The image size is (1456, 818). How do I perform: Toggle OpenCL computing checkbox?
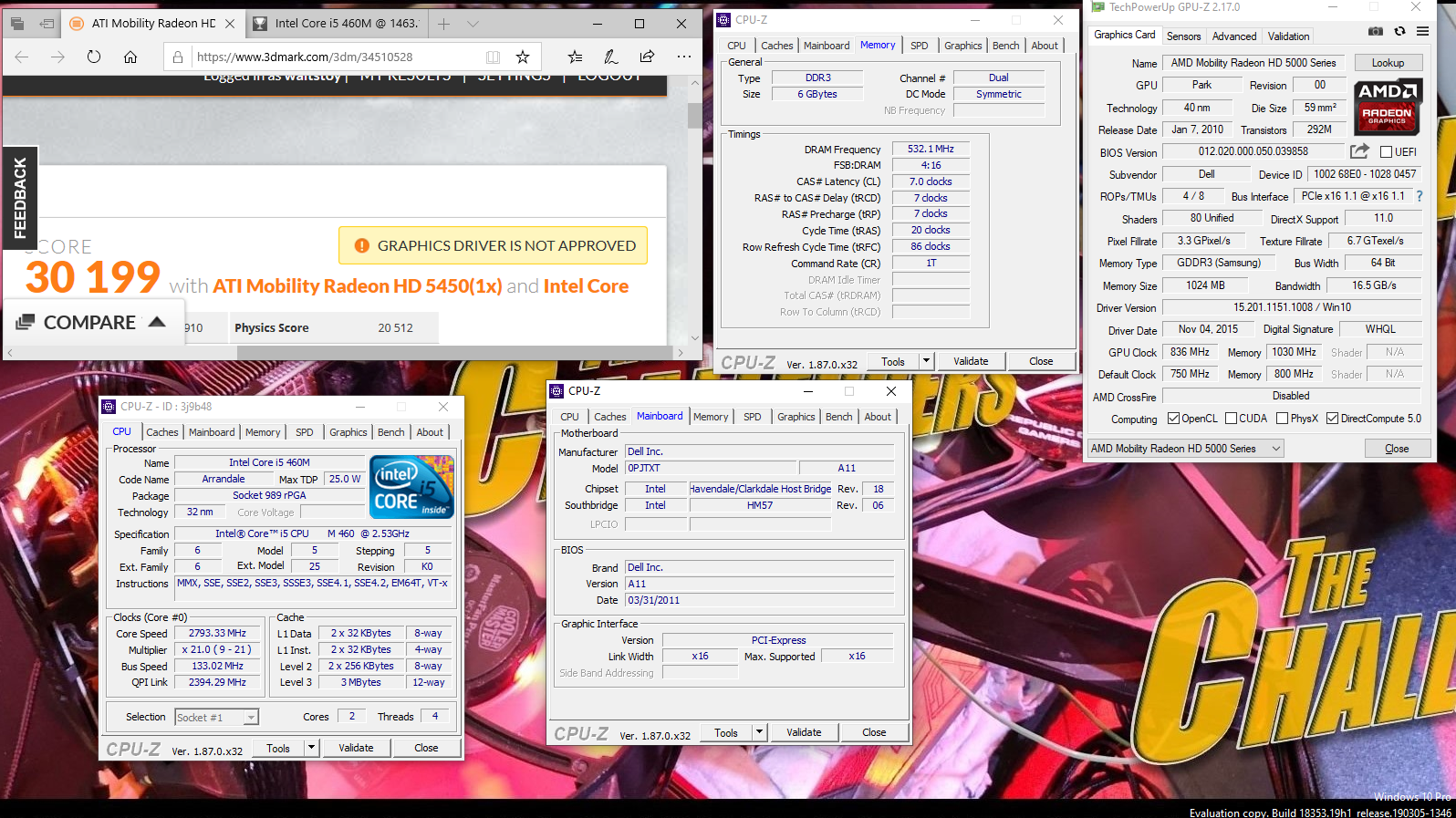coord(1174,419)
